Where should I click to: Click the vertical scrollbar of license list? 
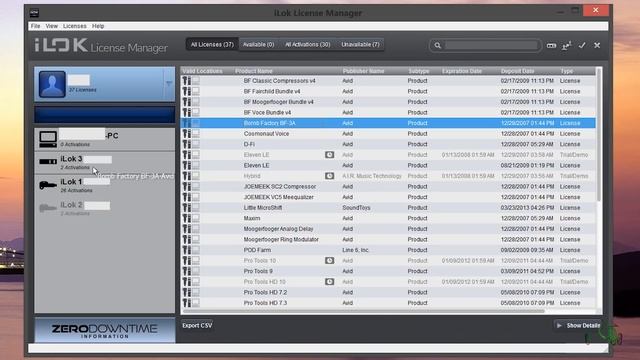tap(599, 135)
